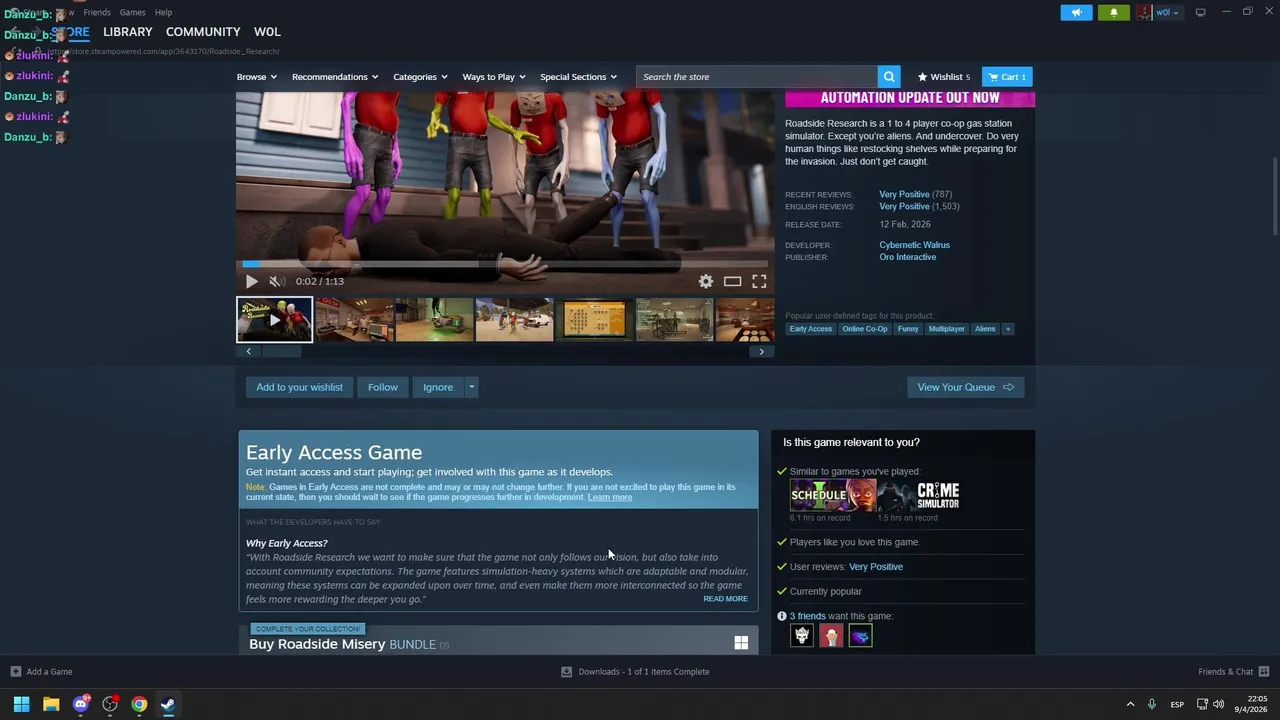Viewport: 1280px width, 720px height.
Task: Open the first friend avatar with skull
Action: pyautogui.click(x=802, y=636)
